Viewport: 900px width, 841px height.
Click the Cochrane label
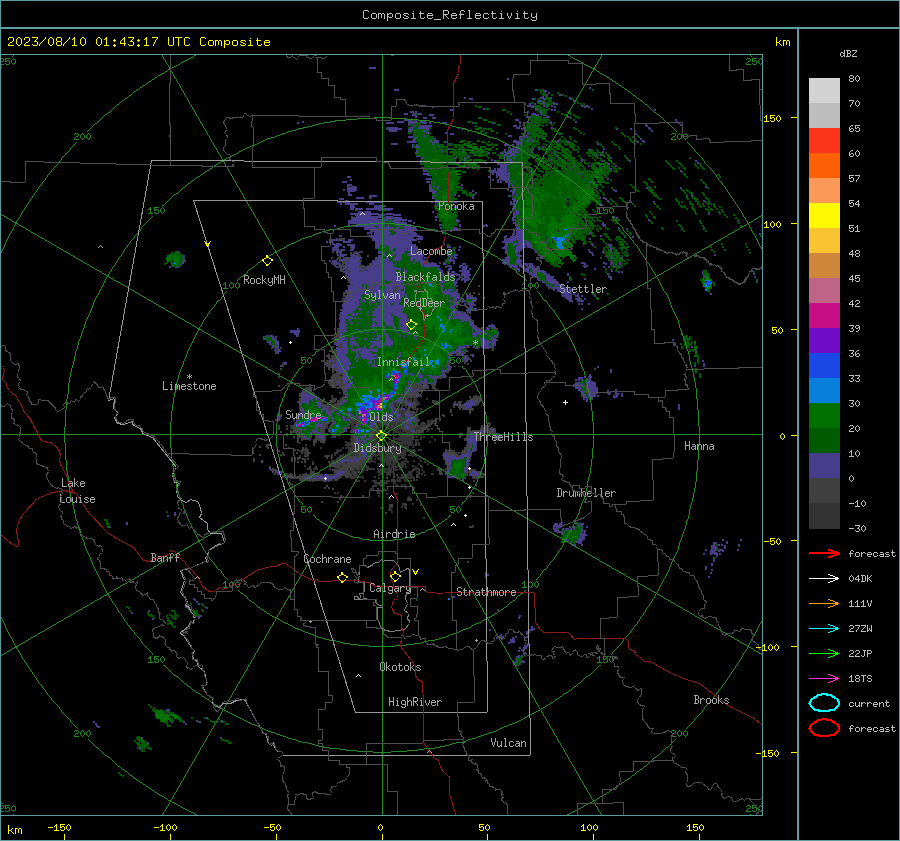click(x=327, y=559)
